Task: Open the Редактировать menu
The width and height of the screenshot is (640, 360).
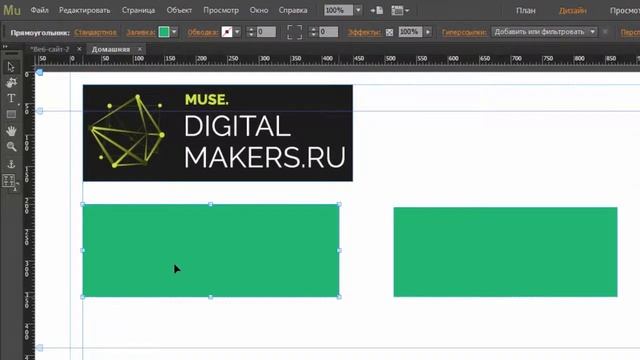Action: [84, 10]
